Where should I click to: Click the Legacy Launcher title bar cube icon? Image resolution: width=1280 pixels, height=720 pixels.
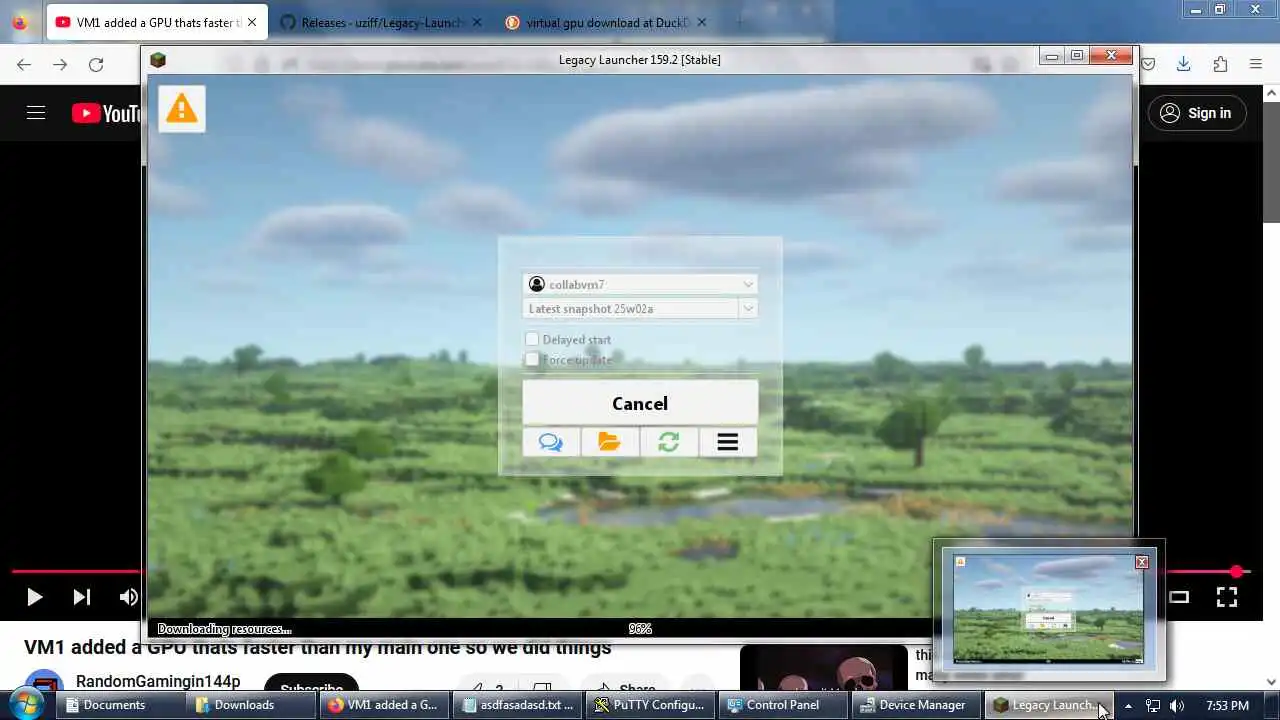coord(157,59)
